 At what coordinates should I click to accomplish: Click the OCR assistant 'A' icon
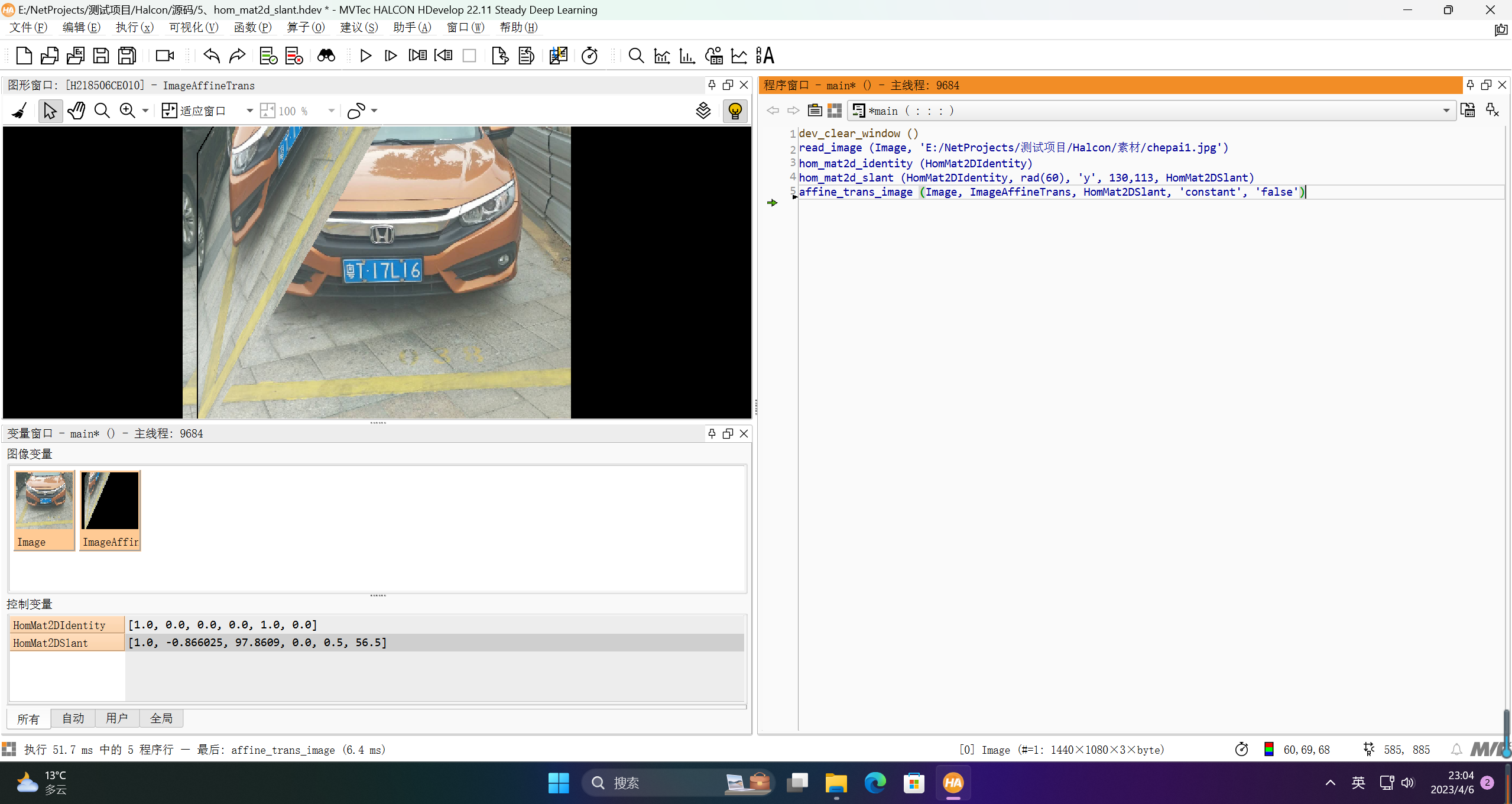765,56
